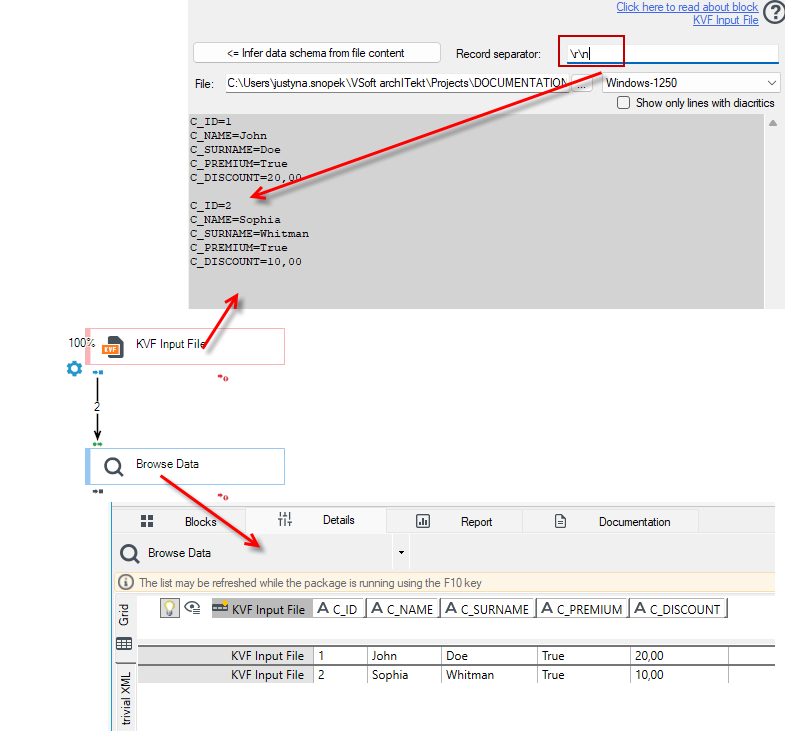Select the Grid view table icon
This screenshot has width=785, height=731.
click(124, 643)
